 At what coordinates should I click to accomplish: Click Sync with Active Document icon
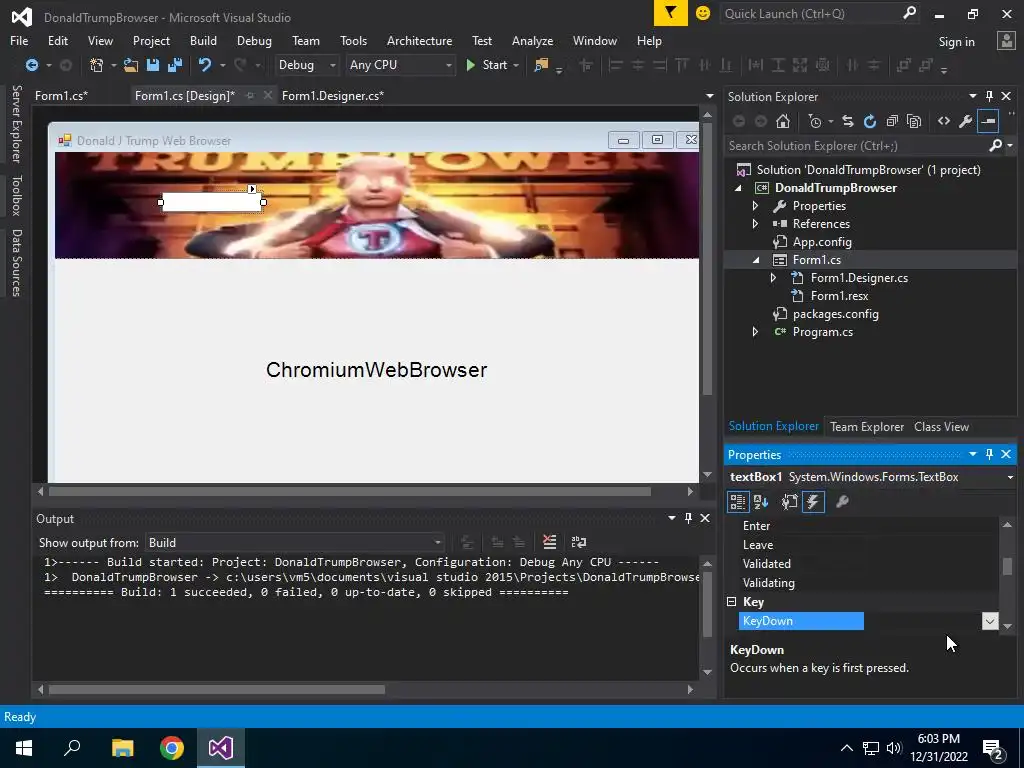(848, 121)
